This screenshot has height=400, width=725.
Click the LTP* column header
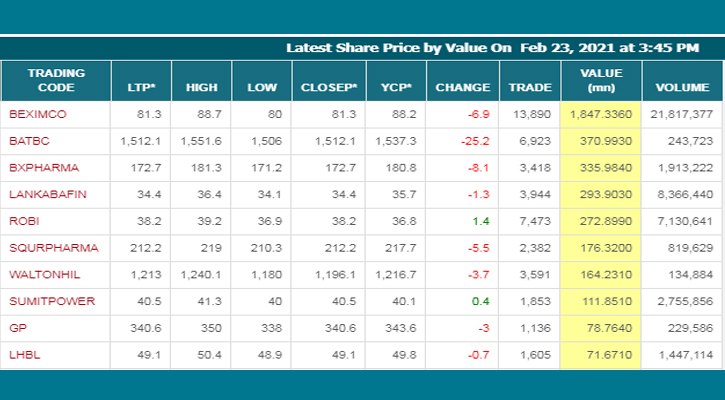(140, 87)
